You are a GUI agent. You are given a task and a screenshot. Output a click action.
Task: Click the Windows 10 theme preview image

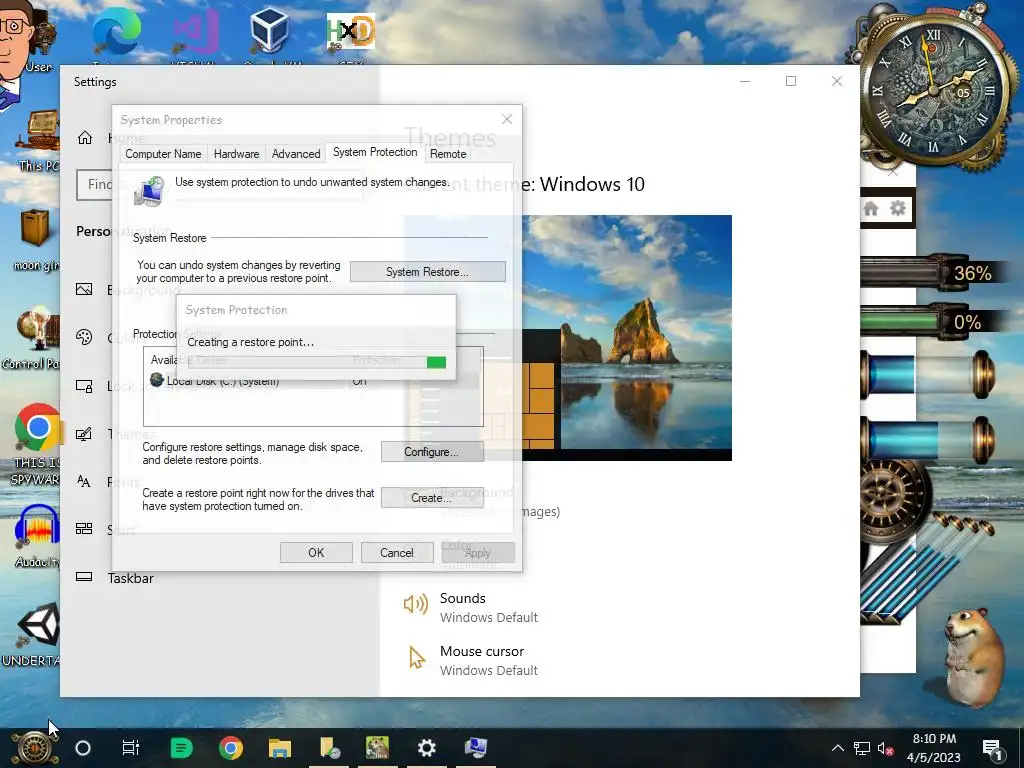(x=627, y=338)
